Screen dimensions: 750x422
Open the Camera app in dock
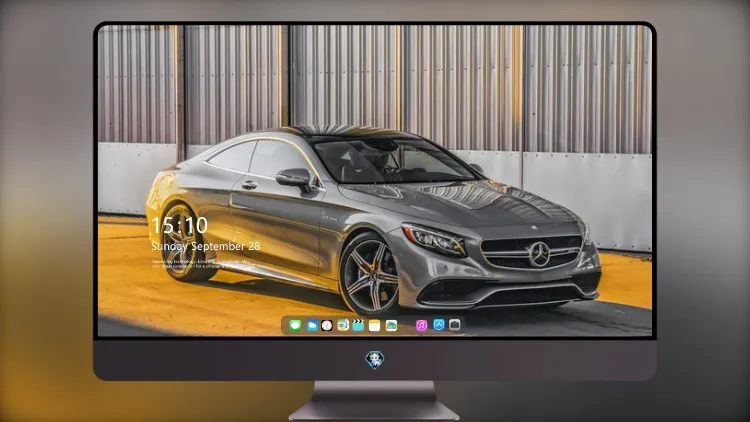[x=454, y=325]
